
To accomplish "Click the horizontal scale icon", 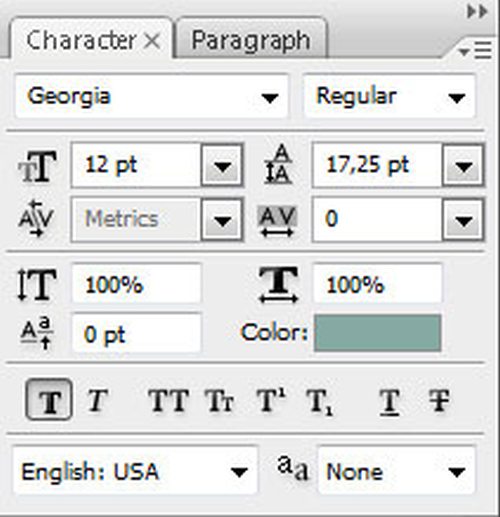I will (x=278, y=285).
